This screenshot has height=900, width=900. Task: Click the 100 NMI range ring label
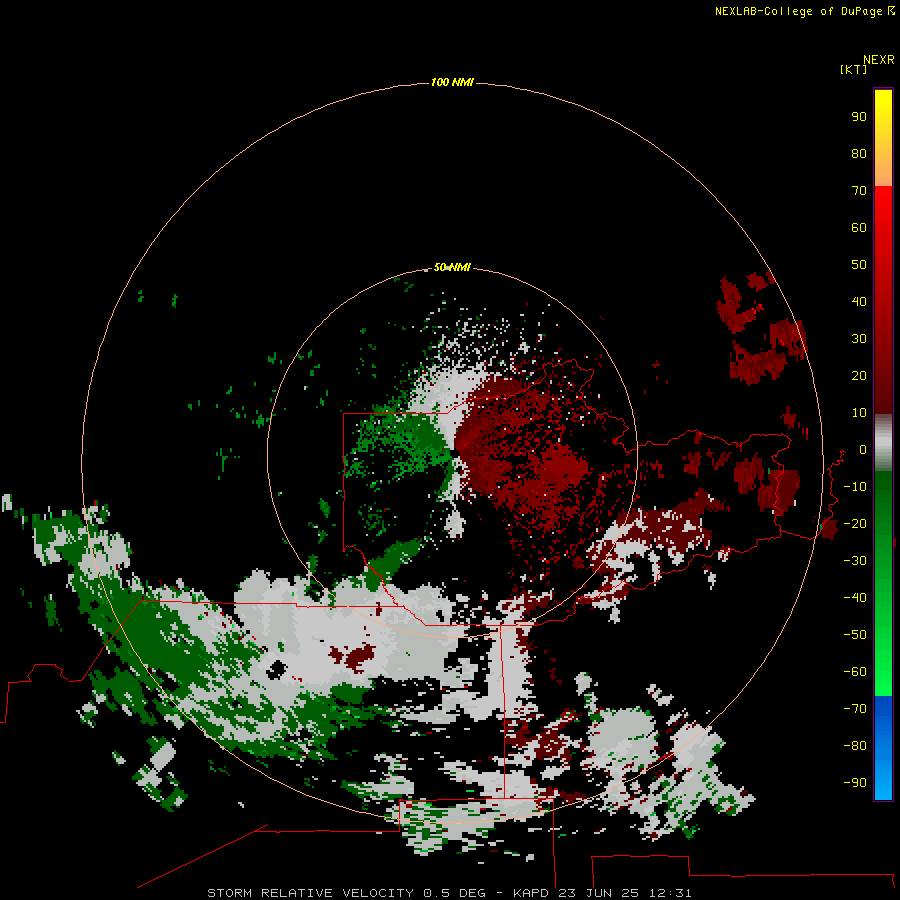(x=452, y=82)
